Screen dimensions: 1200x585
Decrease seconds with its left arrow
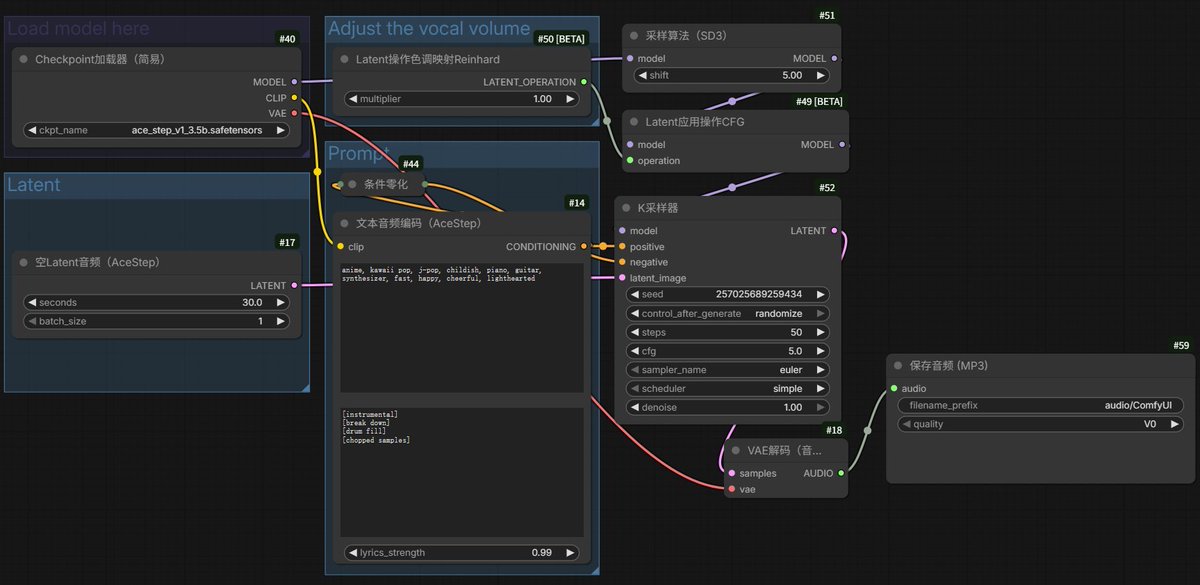31,302
